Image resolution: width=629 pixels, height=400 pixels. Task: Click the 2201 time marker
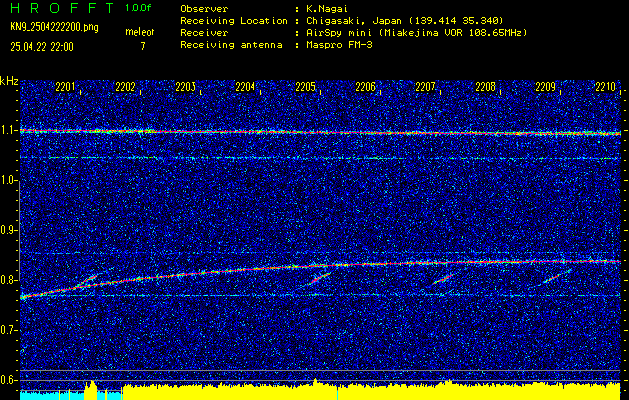click(65, 87)
